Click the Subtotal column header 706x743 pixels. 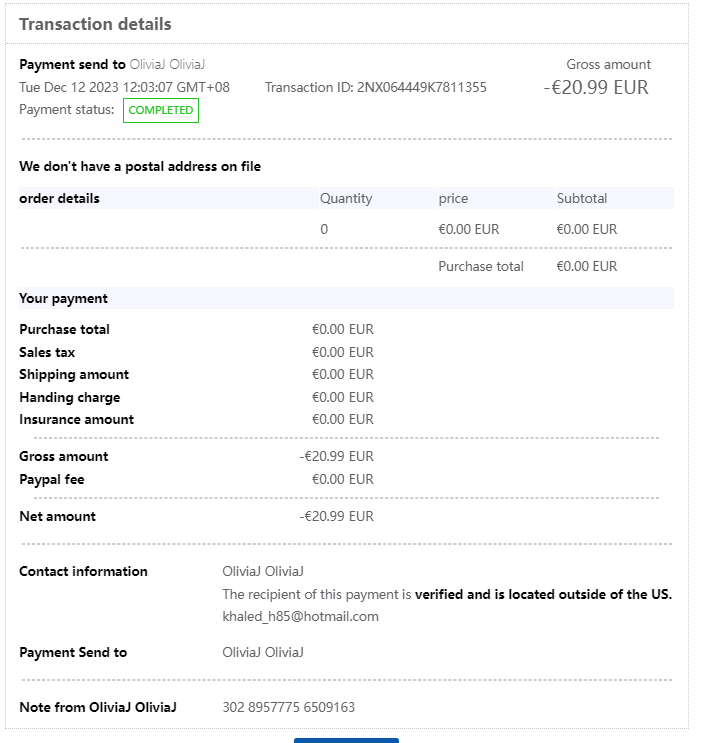(x=582, y=198)
